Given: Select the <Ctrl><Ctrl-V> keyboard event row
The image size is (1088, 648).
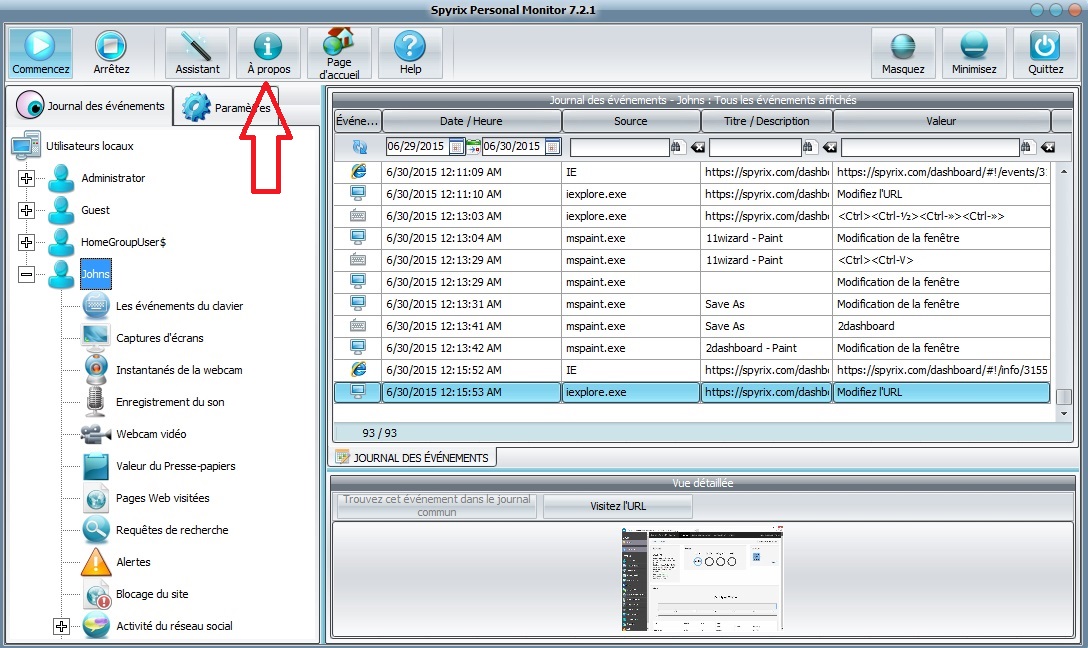Looking at the screenshot, I should click(x=692, y=260).
